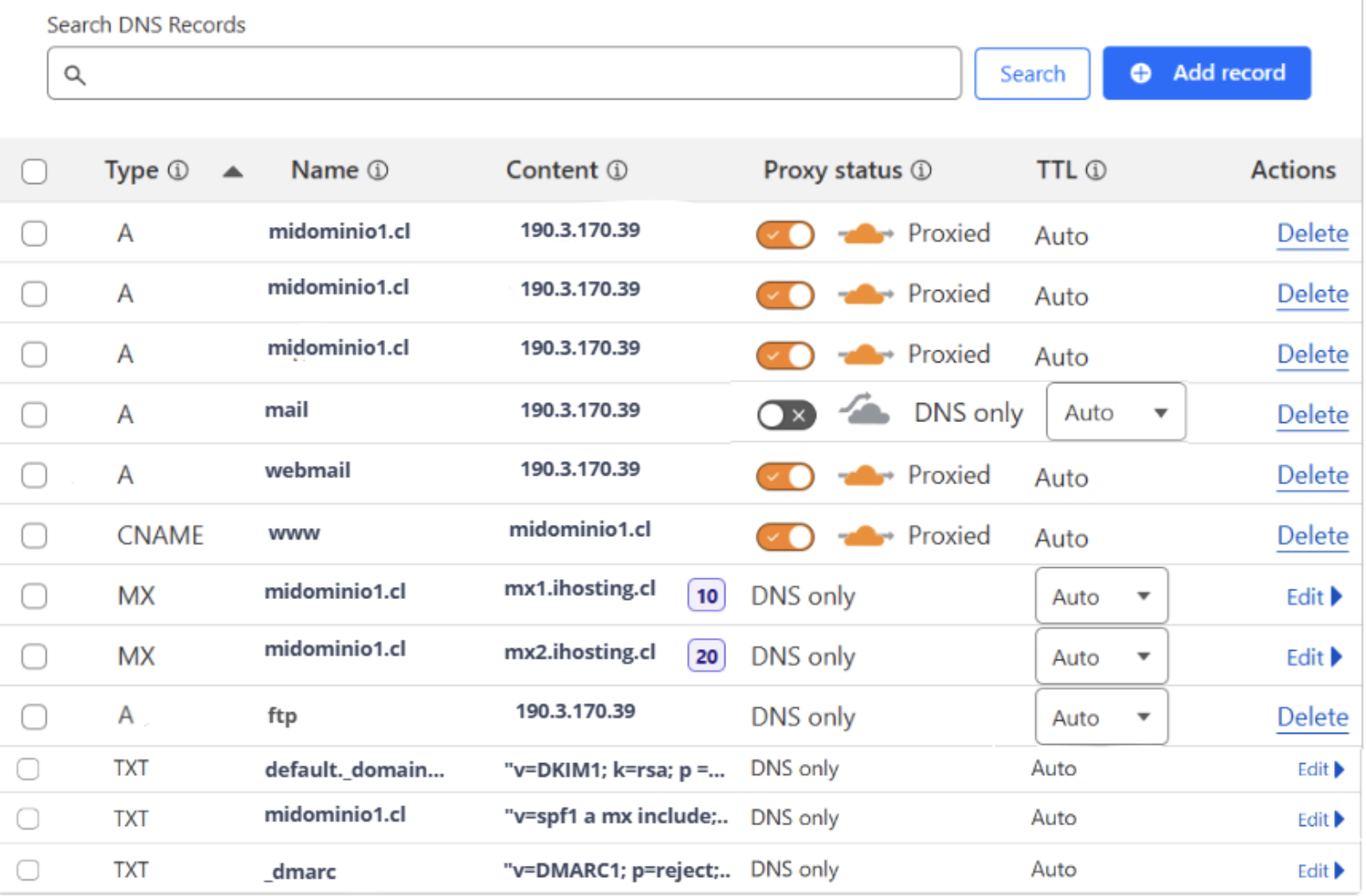This screenshot has width=1366, height=896.
Task: Tick the checkbox for the ftp record
Action: coord(35,716)
